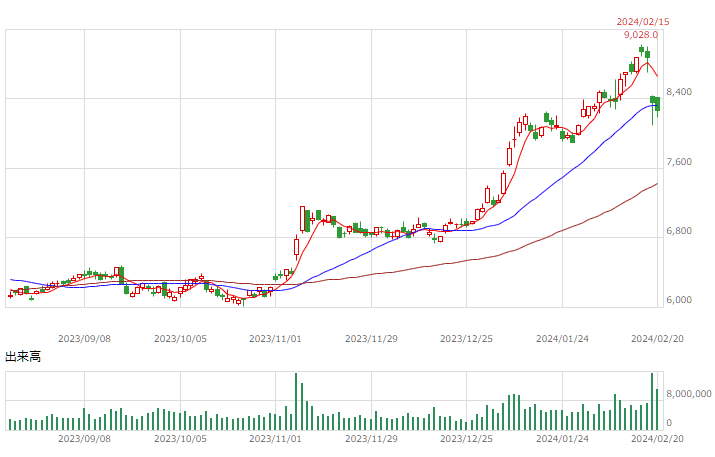The width and height of the screenshot is (715, 457).
Task: Click the 2023/11/29 date under price chart
Action: click(371, 339)
